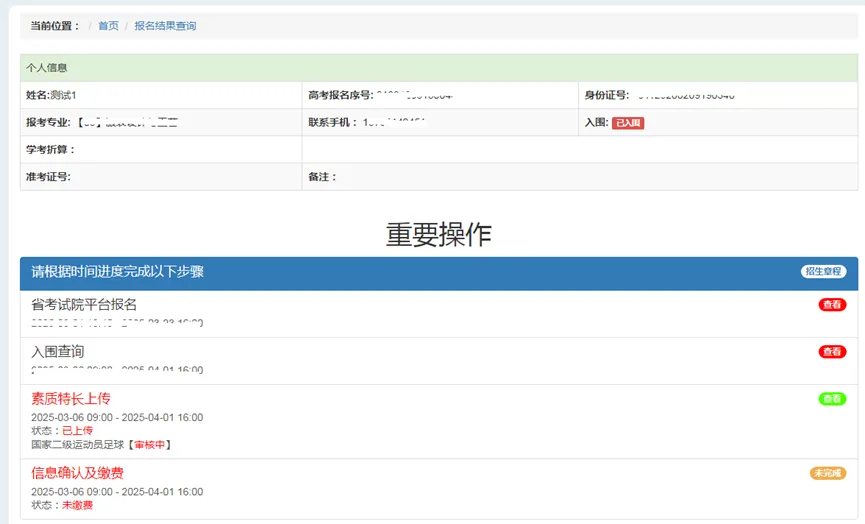The image size is (865, 524).
Task: Click the red 未缴费 payment status
Action: 77,506
